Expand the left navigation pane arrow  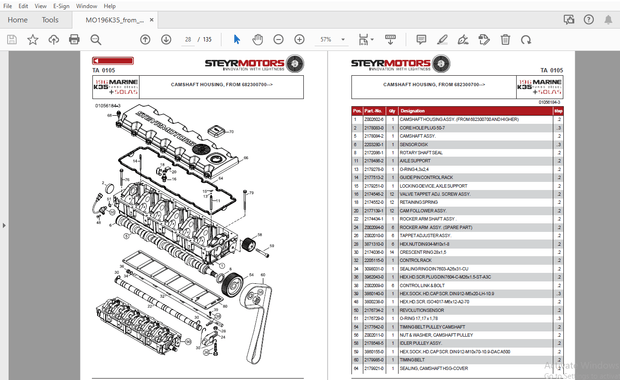click(x=4, y=225)
